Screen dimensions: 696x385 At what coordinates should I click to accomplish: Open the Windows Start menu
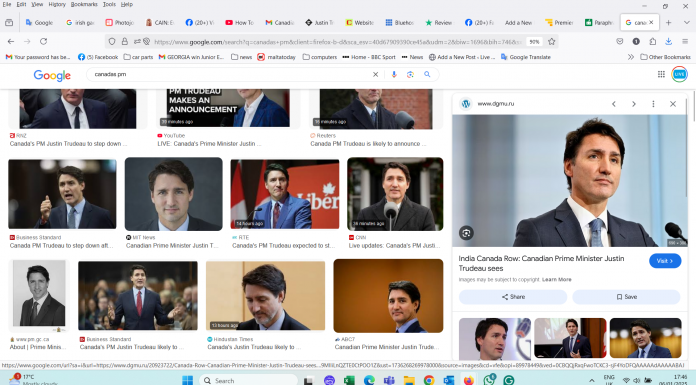pos(187,380)
